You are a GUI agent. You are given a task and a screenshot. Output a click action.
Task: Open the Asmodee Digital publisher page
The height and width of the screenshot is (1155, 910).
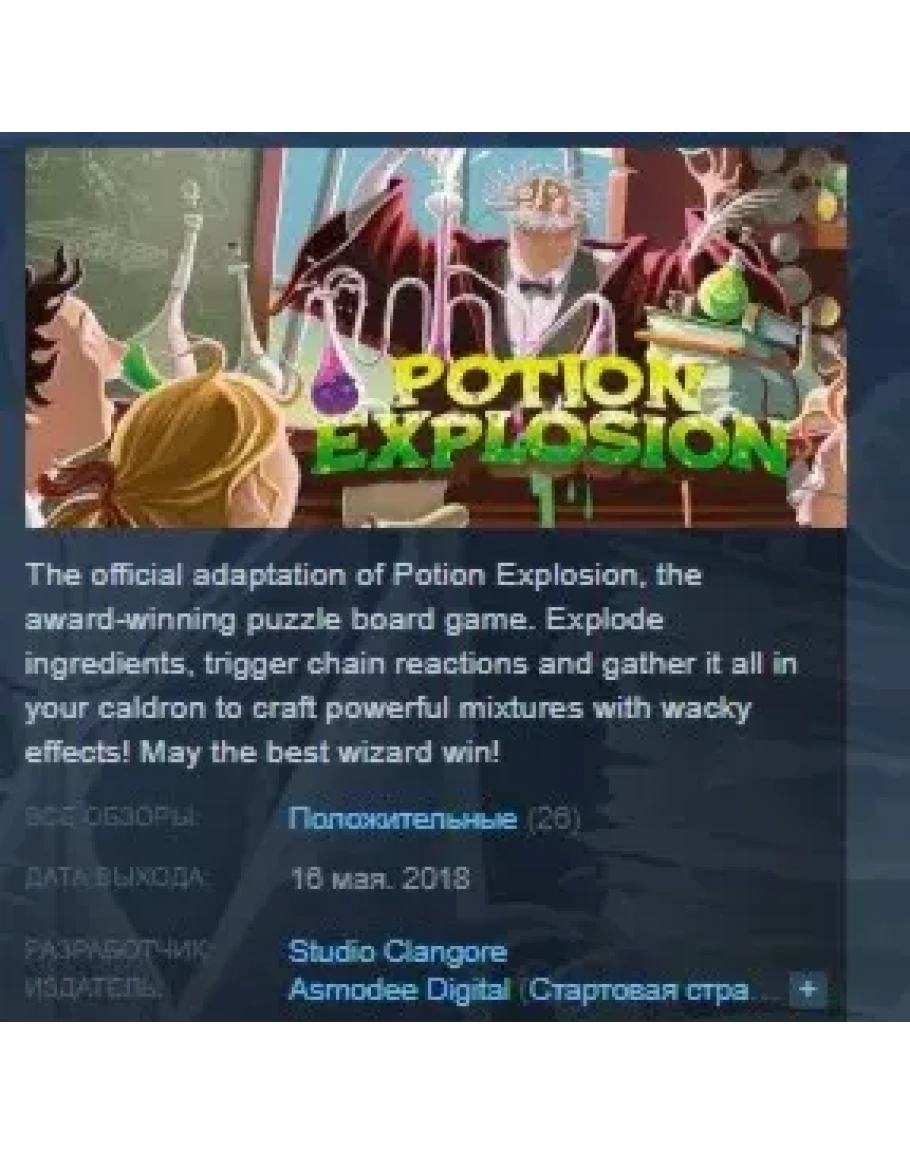pos(399,989)
